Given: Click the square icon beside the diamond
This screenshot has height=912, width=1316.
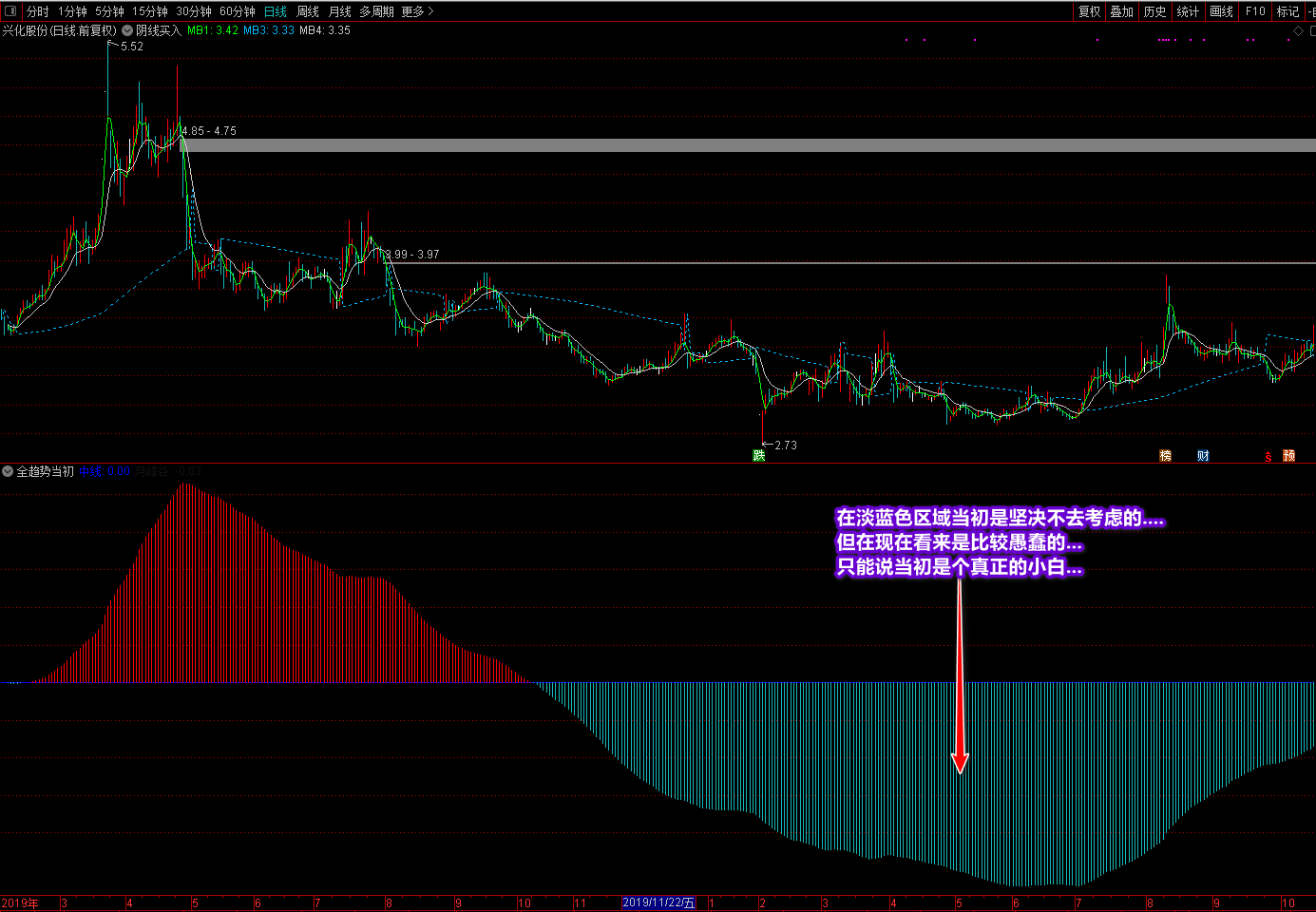Looking at the screenshot, I should tap(1312, 31).
